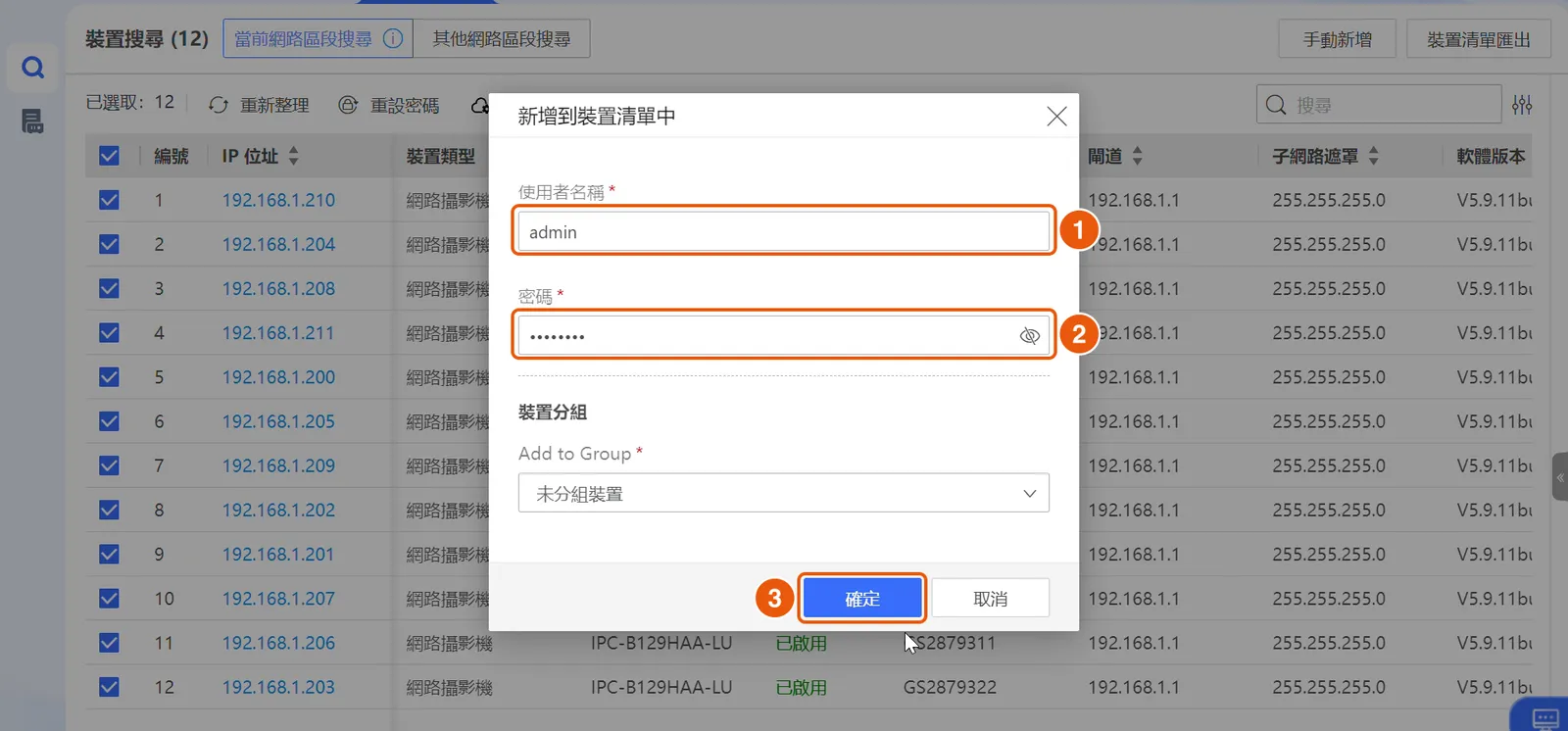This screenshot has height=731, width=1568.
Task: Click the 裝置清單匯出 button
Action: (1479, 39)
